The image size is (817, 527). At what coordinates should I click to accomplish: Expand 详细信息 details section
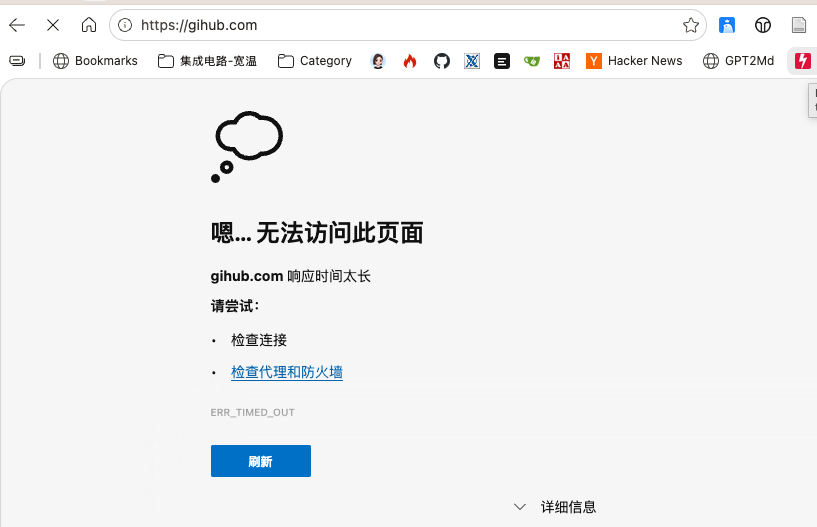point(555,507)
